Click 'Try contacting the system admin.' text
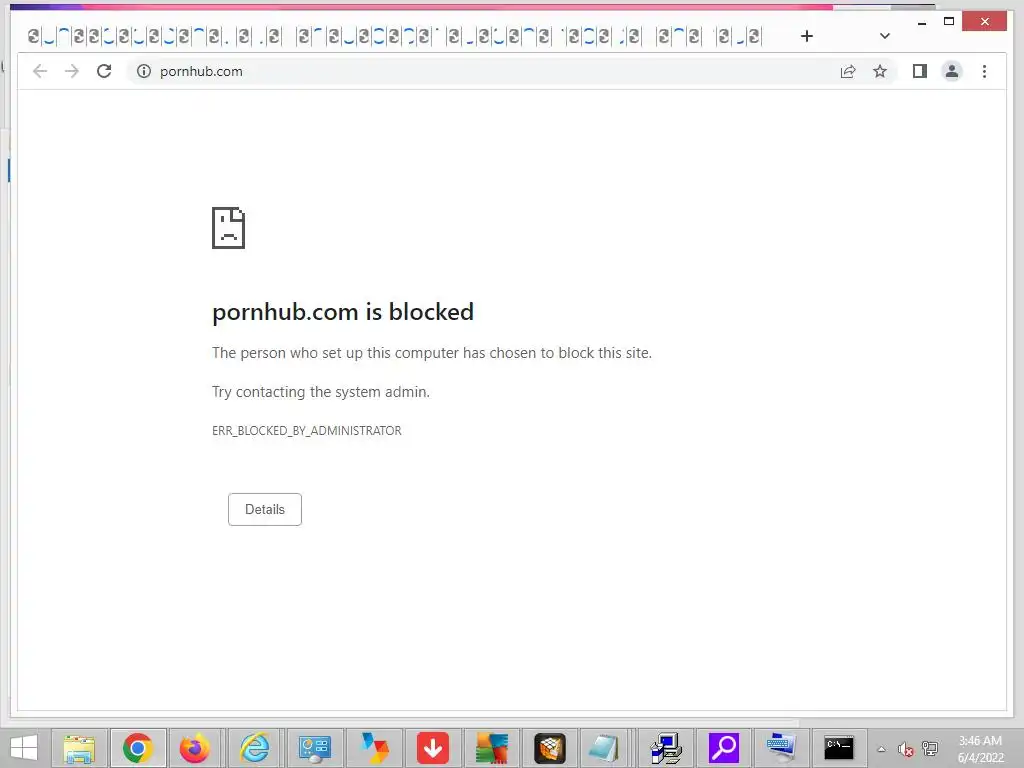 pos(321,392)
